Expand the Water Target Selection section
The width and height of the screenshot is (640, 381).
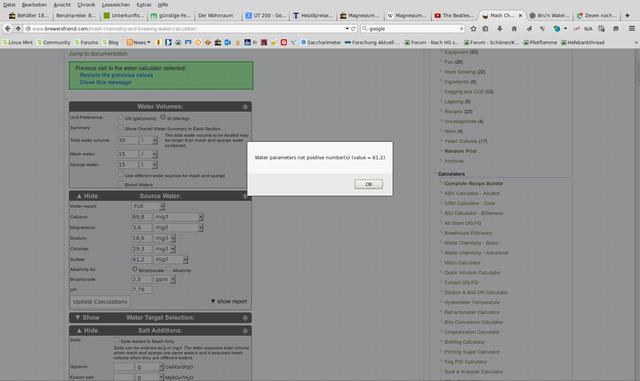(x=160, y=318)
